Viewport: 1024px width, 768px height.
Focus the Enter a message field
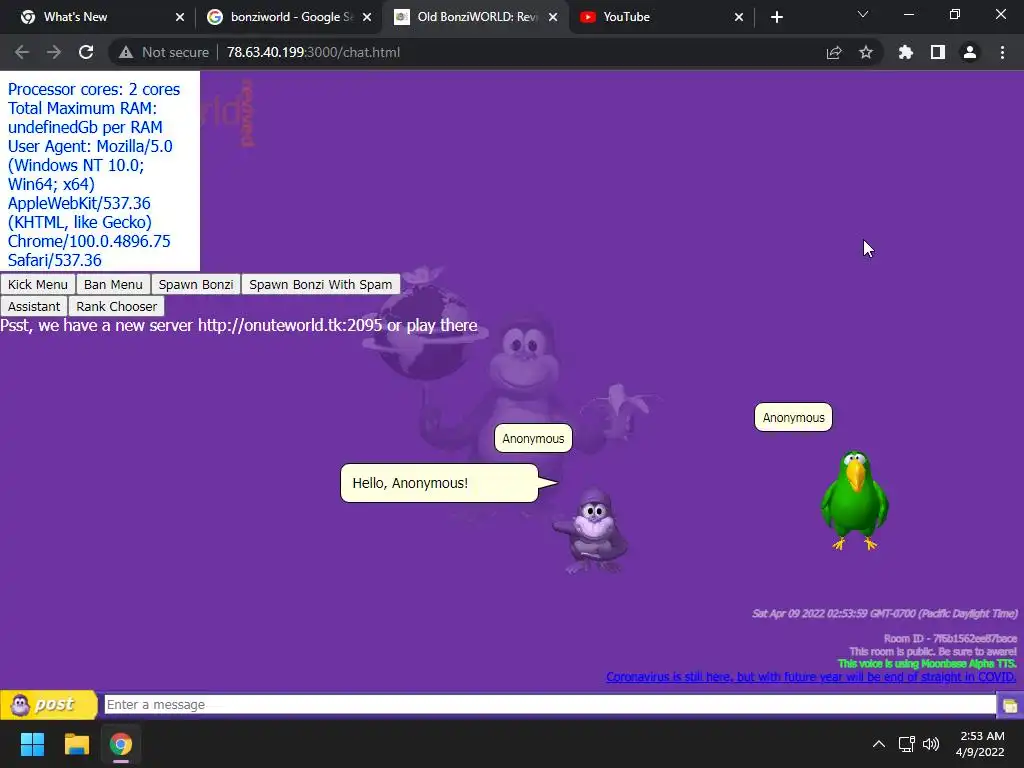tap(550, 705)
